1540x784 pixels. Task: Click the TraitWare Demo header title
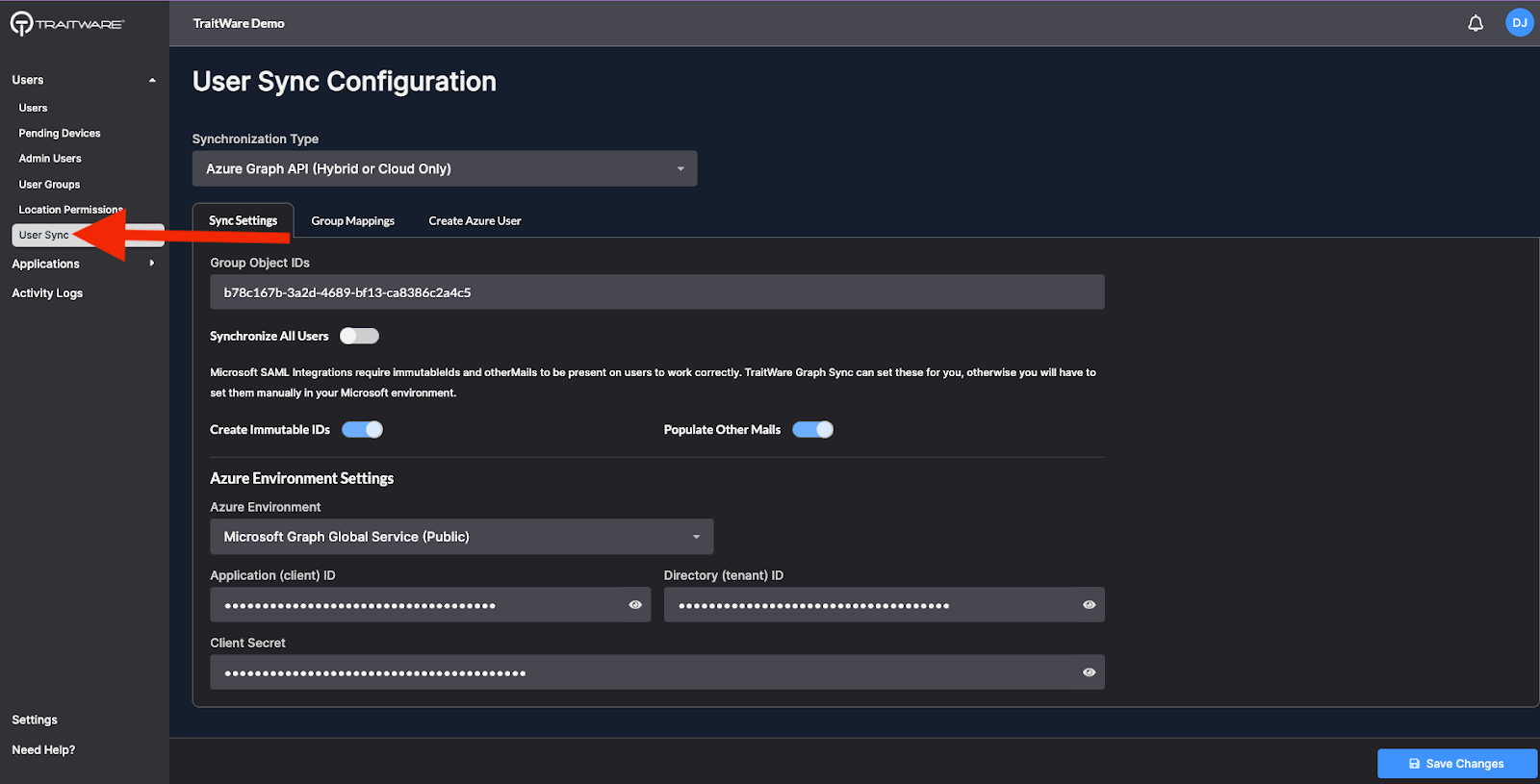coord(239,23)
